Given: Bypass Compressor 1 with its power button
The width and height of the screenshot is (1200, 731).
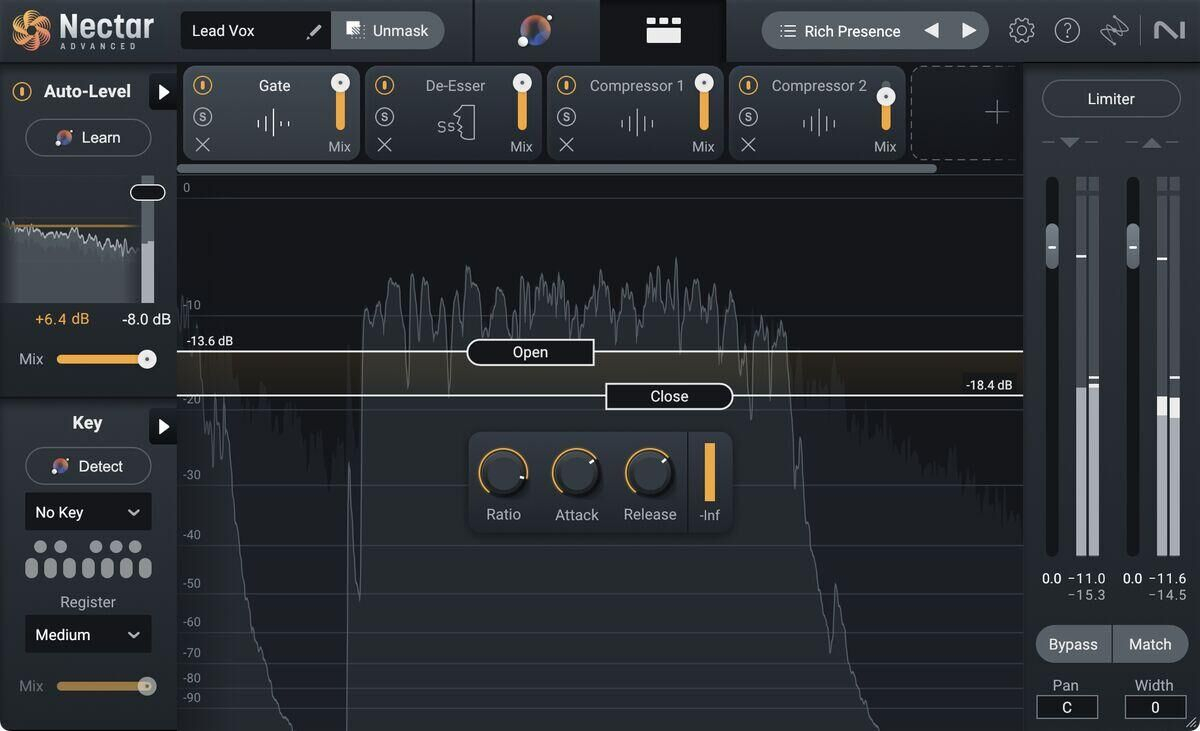Looking at the screenshot, I should coord(567,86).
